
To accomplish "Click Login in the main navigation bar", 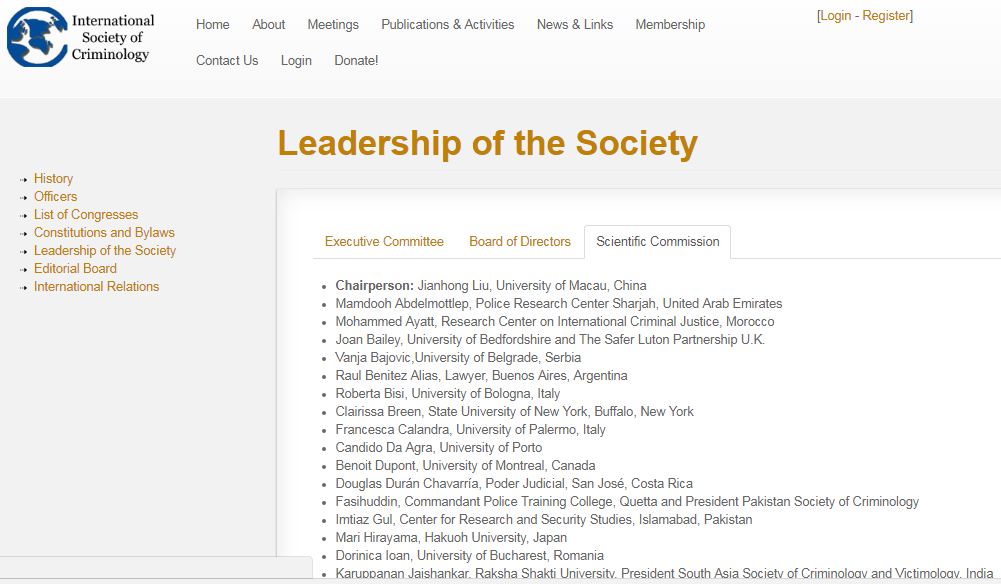I will (296, 60).
